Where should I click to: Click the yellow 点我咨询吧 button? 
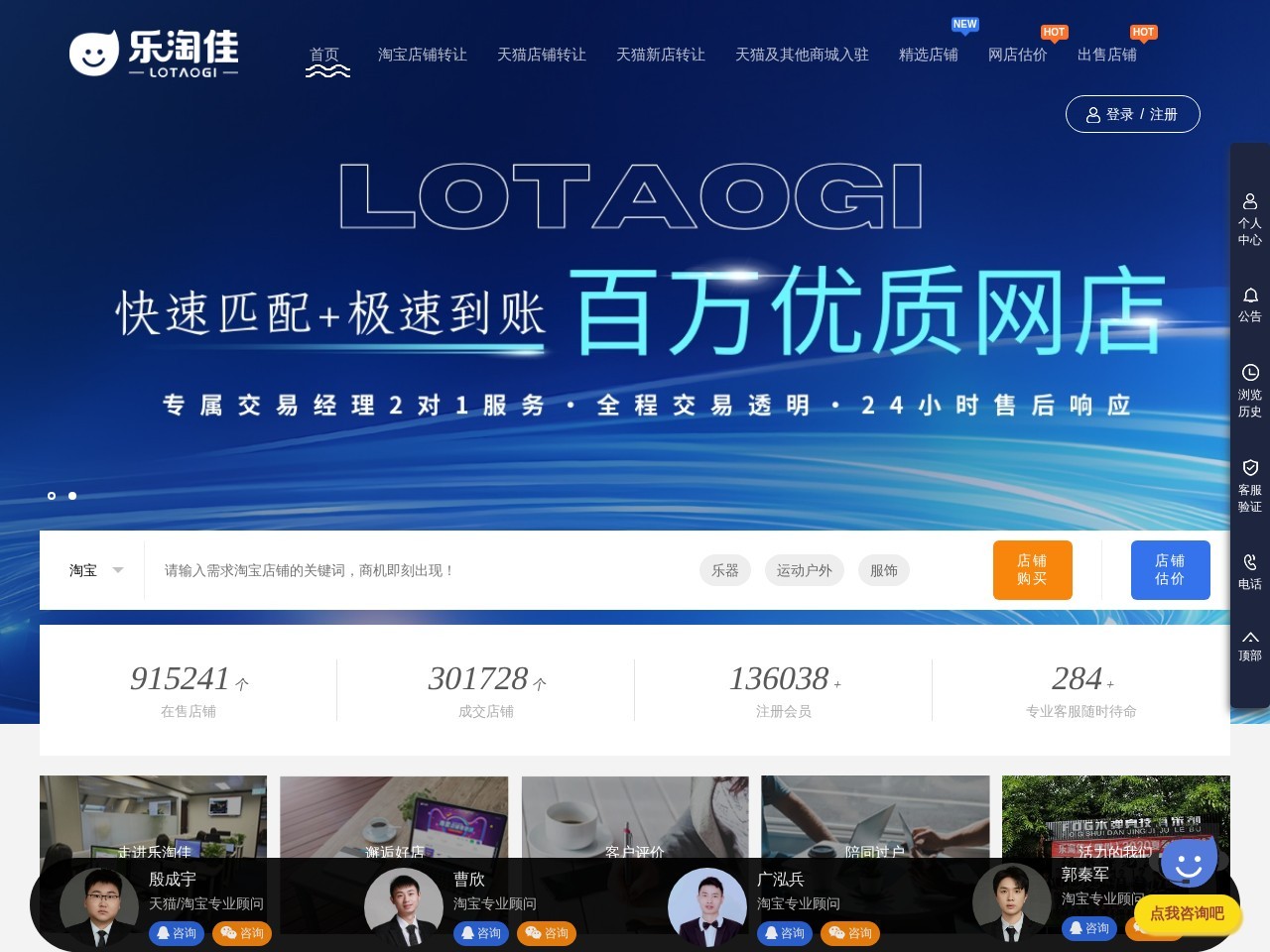1188,913
